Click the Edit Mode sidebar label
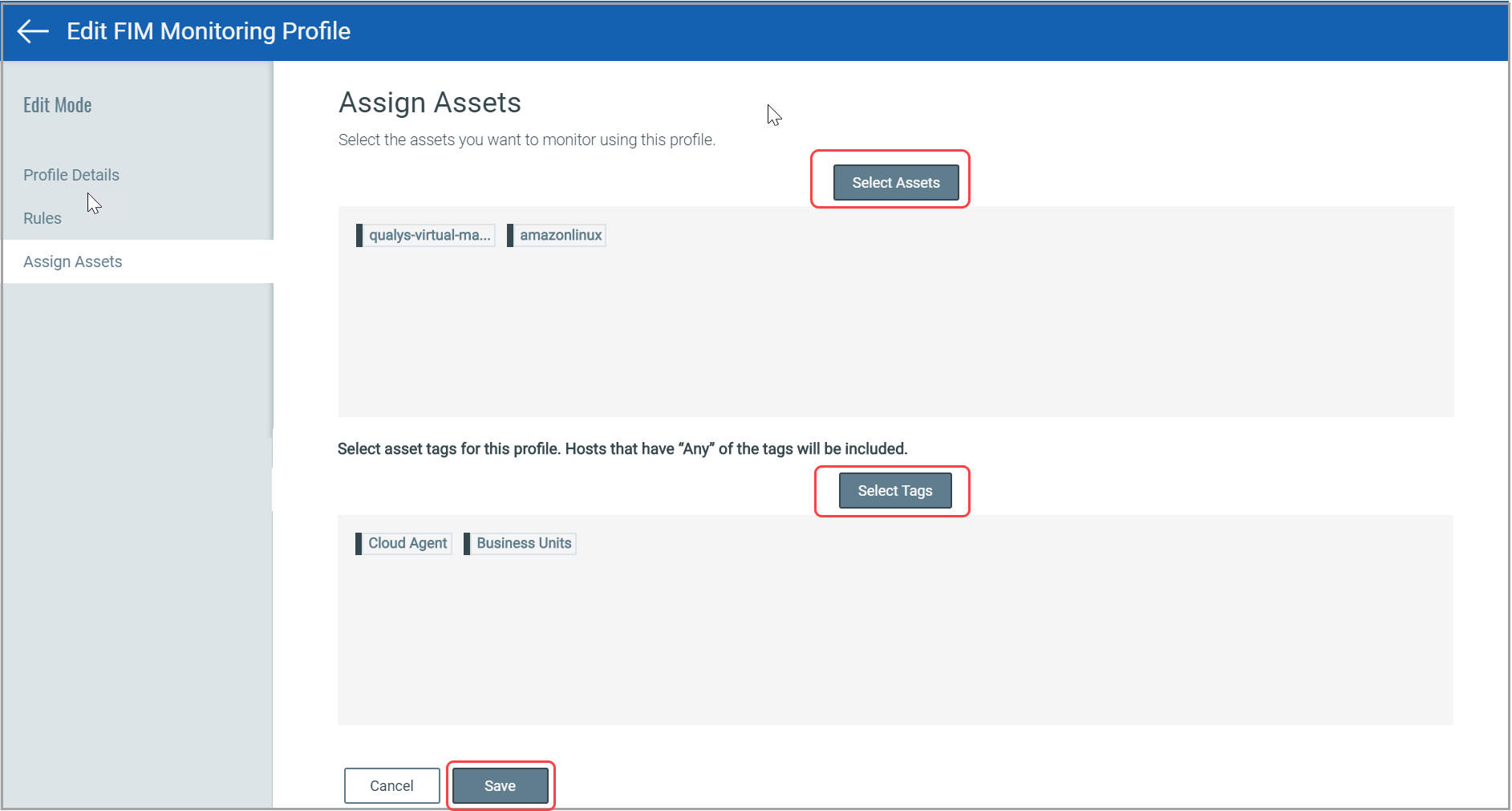This screenshot has height=811, width=1512. (x=58, y=105)
